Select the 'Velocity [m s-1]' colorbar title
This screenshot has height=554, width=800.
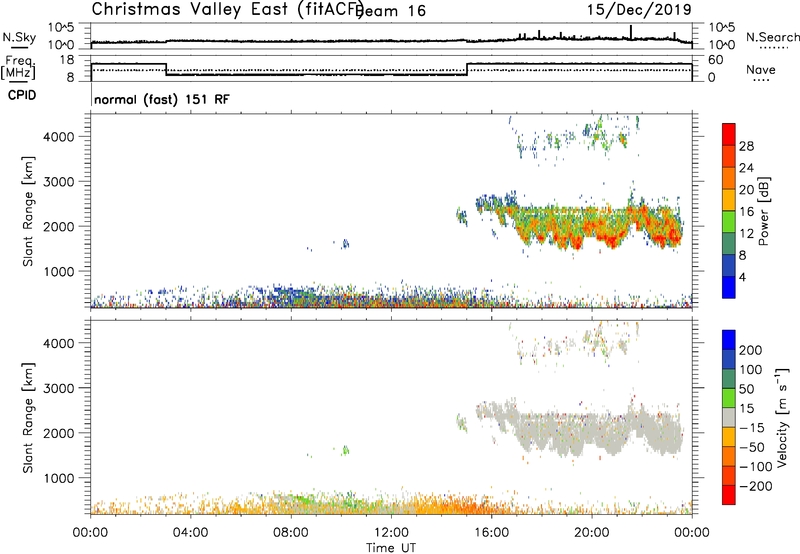click(x=782, y=417)
